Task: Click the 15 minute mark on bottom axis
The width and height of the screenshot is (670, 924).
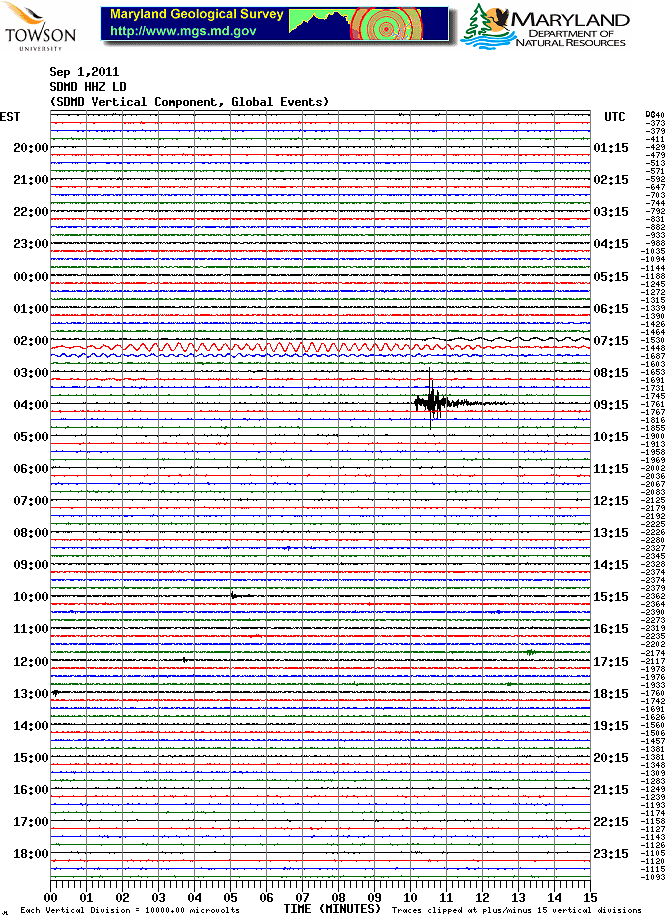Action: click(590, 898)
